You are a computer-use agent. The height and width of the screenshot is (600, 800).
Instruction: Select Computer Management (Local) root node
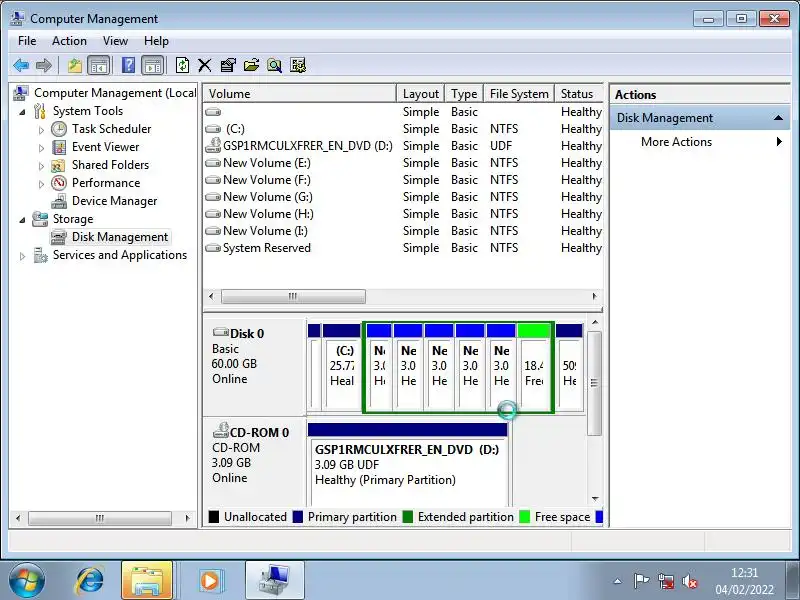115,93
